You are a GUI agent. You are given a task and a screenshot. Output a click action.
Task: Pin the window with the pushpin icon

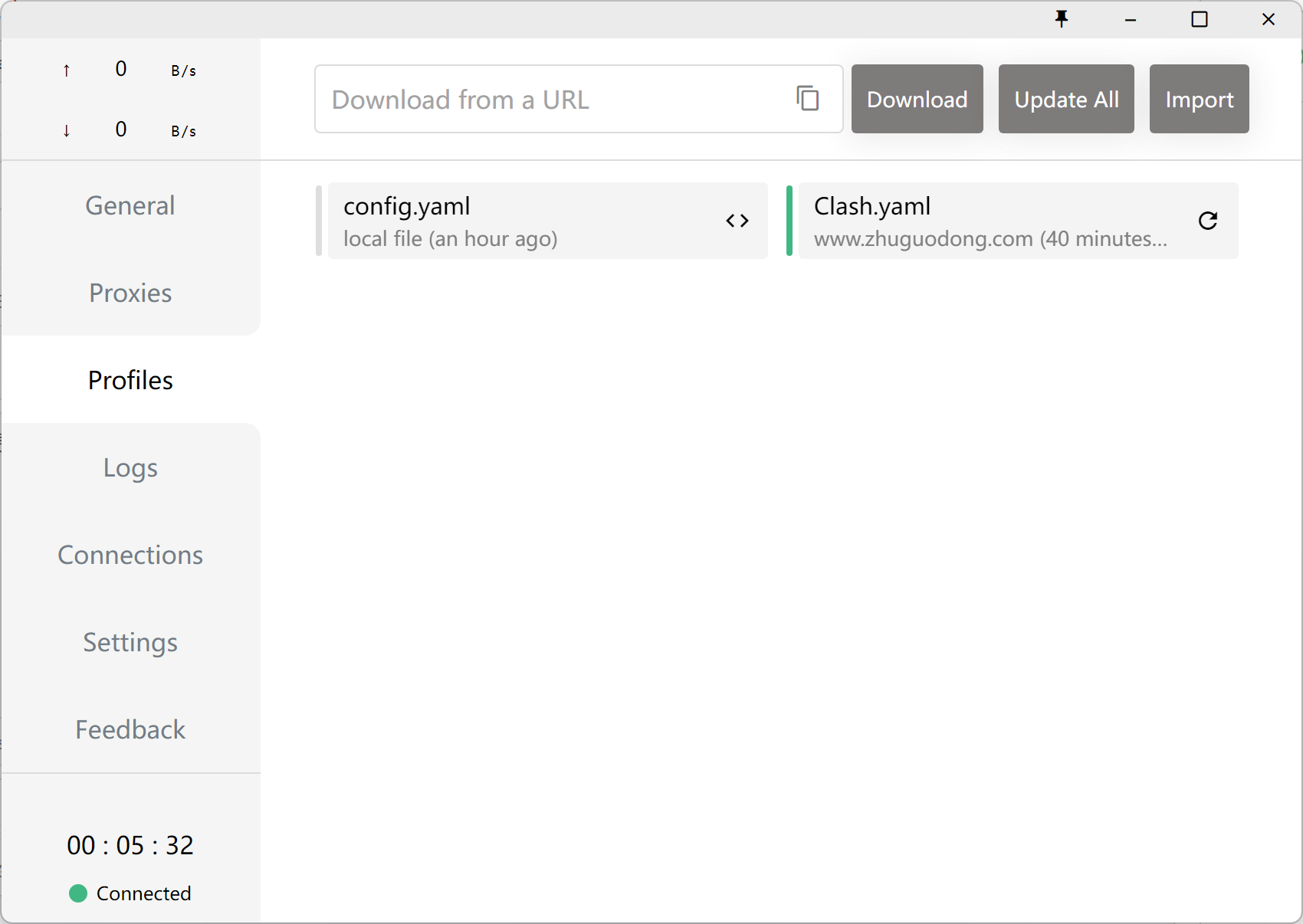coord(1062,19)
